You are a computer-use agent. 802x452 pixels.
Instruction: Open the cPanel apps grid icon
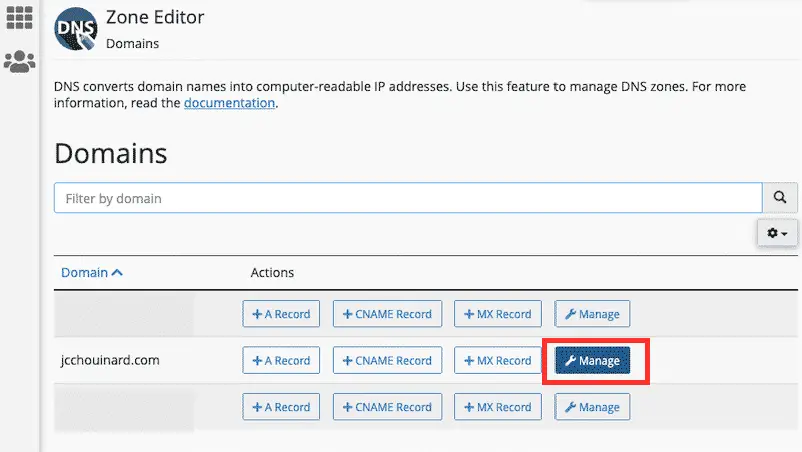[19, 17]
